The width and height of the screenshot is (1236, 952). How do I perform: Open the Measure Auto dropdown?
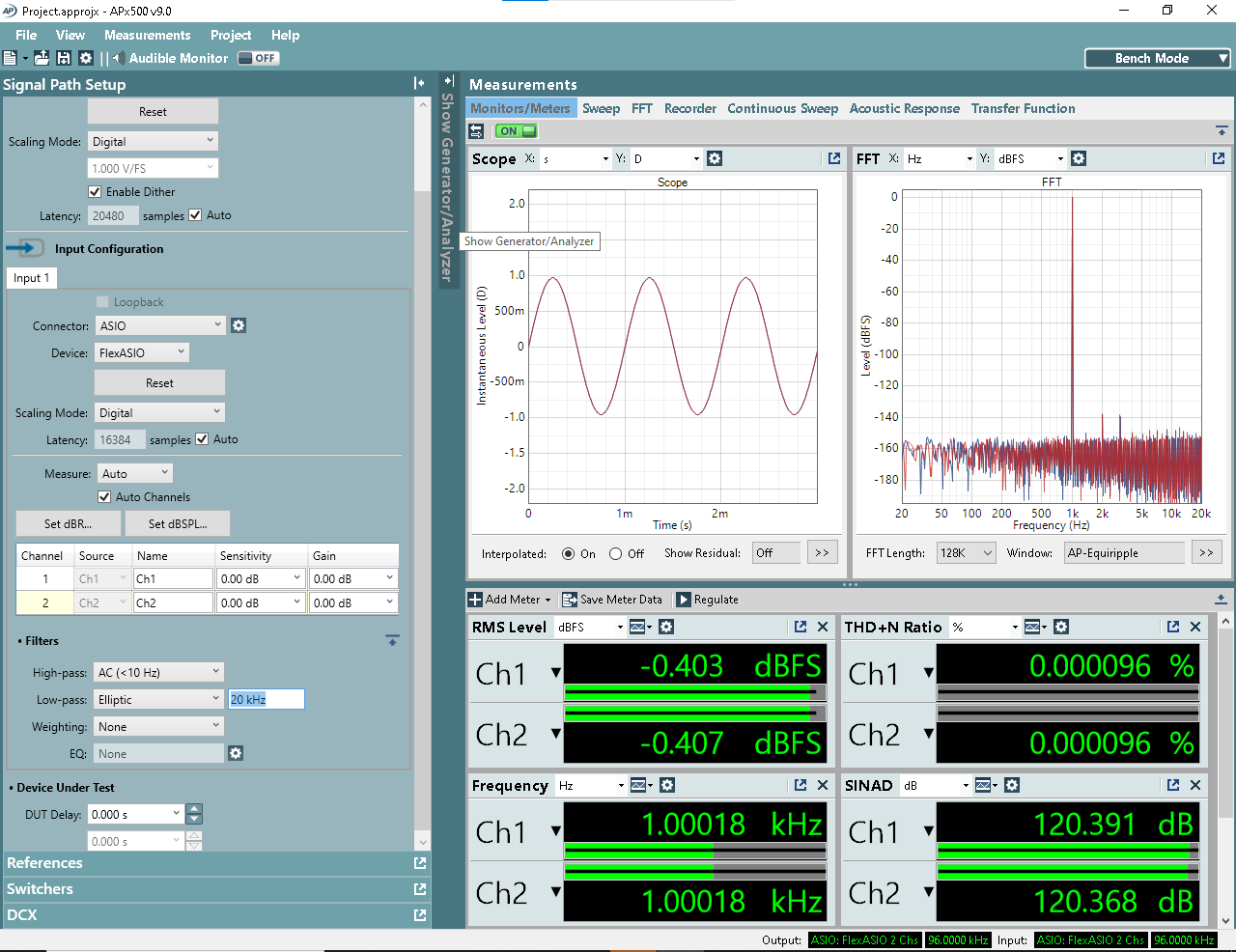135,473
